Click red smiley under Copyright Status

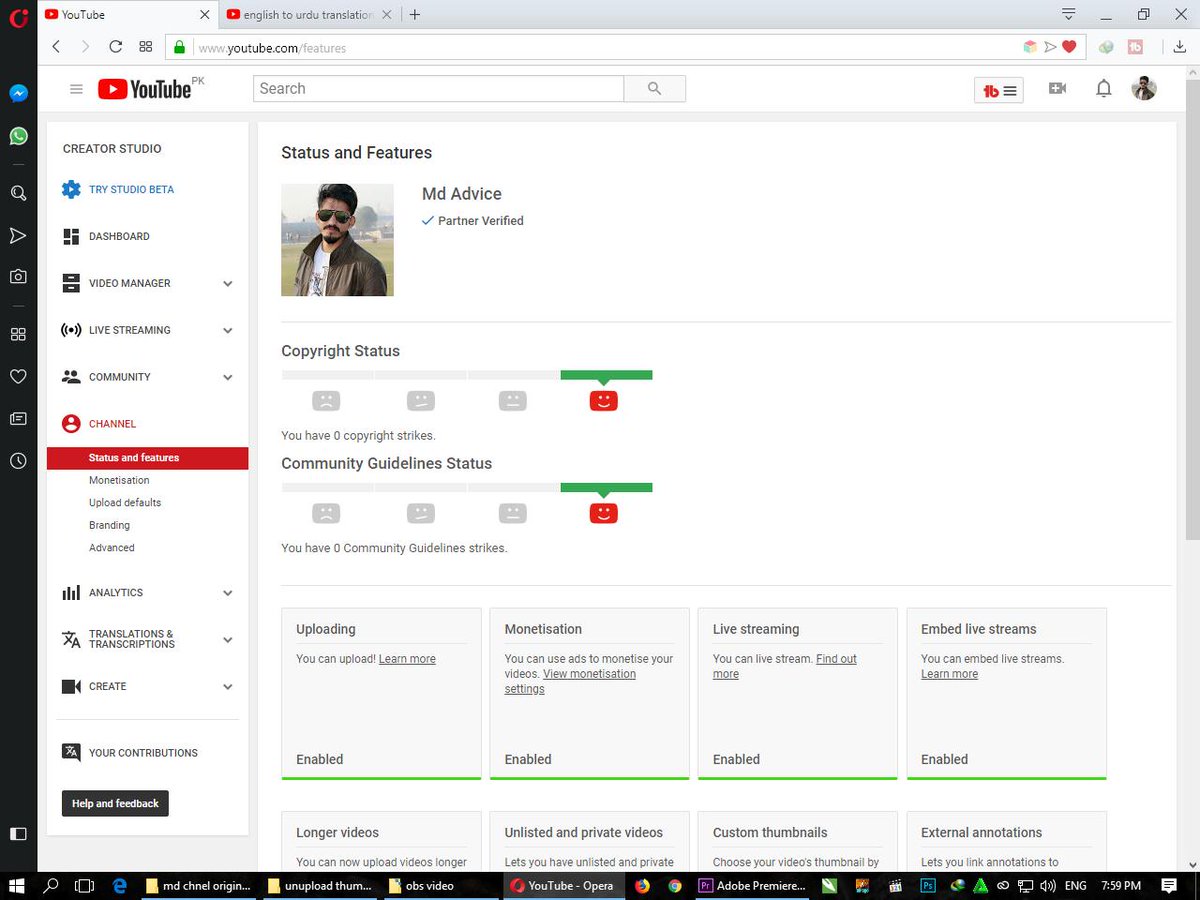603,401
